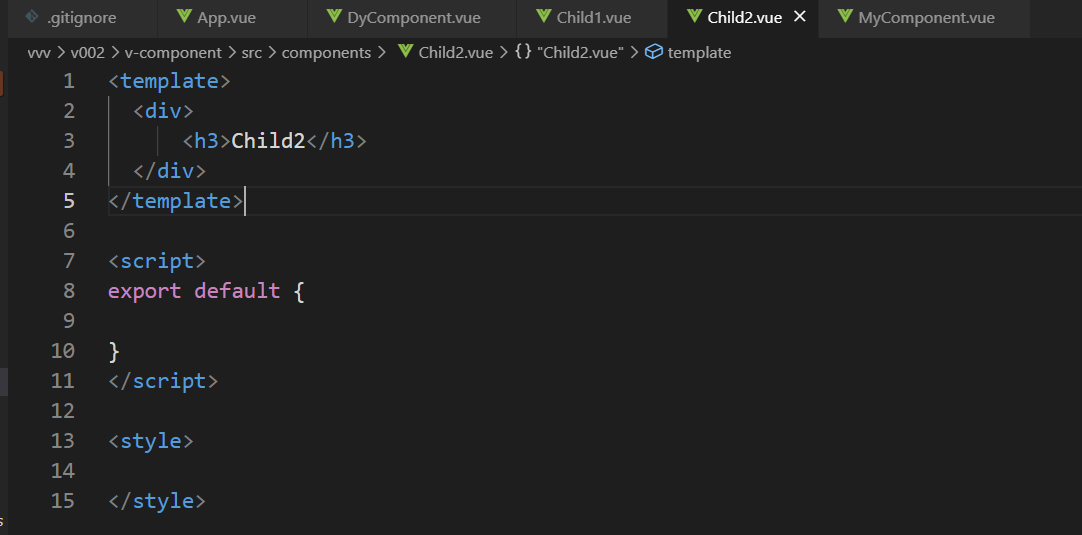This screenshot has width=1082, height=535.
Task: Click the Vue logo on App.vue tab
Action: click(x=184, y=17)
